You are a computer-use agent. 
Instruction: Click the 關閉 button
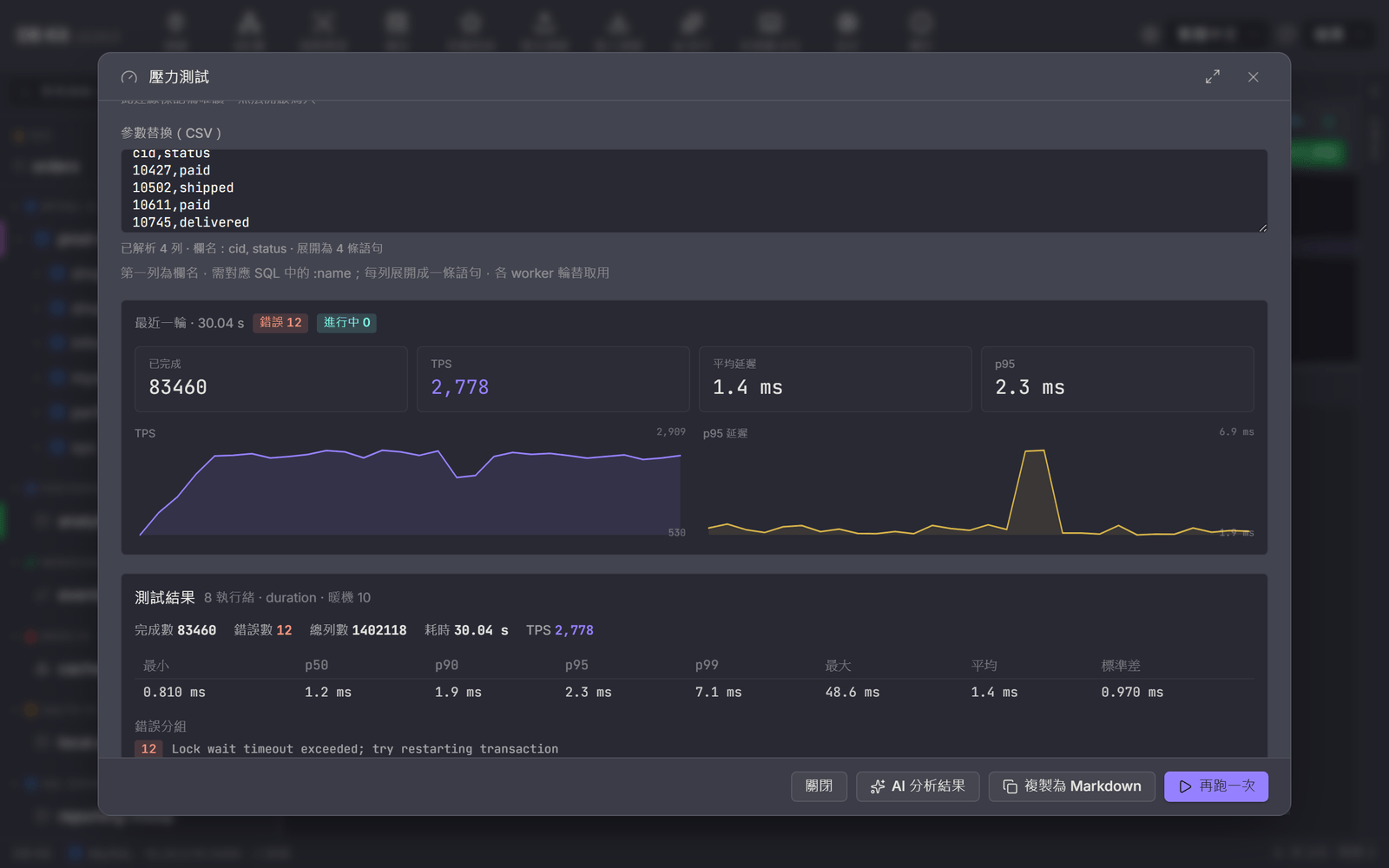click(x=819, y=786)
